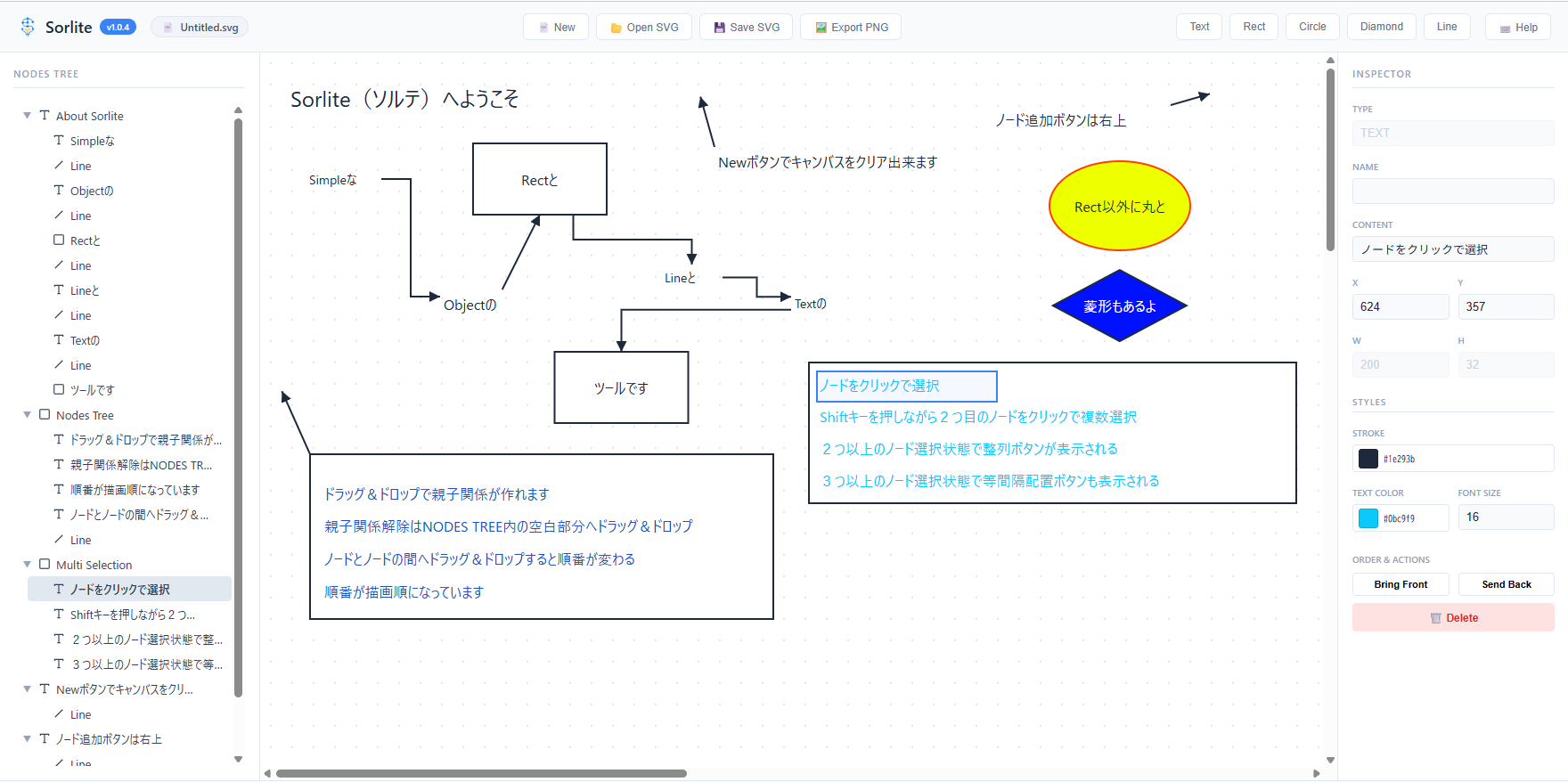This screenshot has width=1568, height=782.
Task: Click canvas title Sorlite（ソルテ）へようこそ
Action: (404, 99)
